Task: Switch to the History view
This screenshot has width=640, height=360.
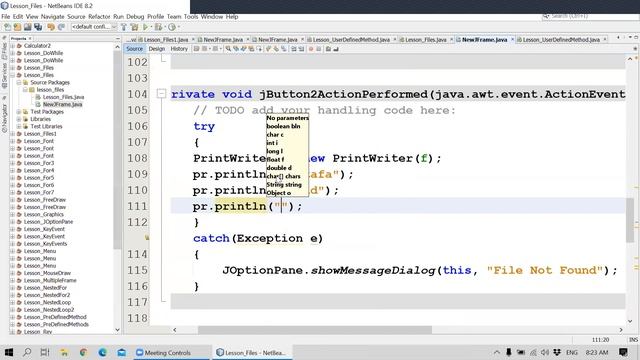Action: (x=179, y=49)
